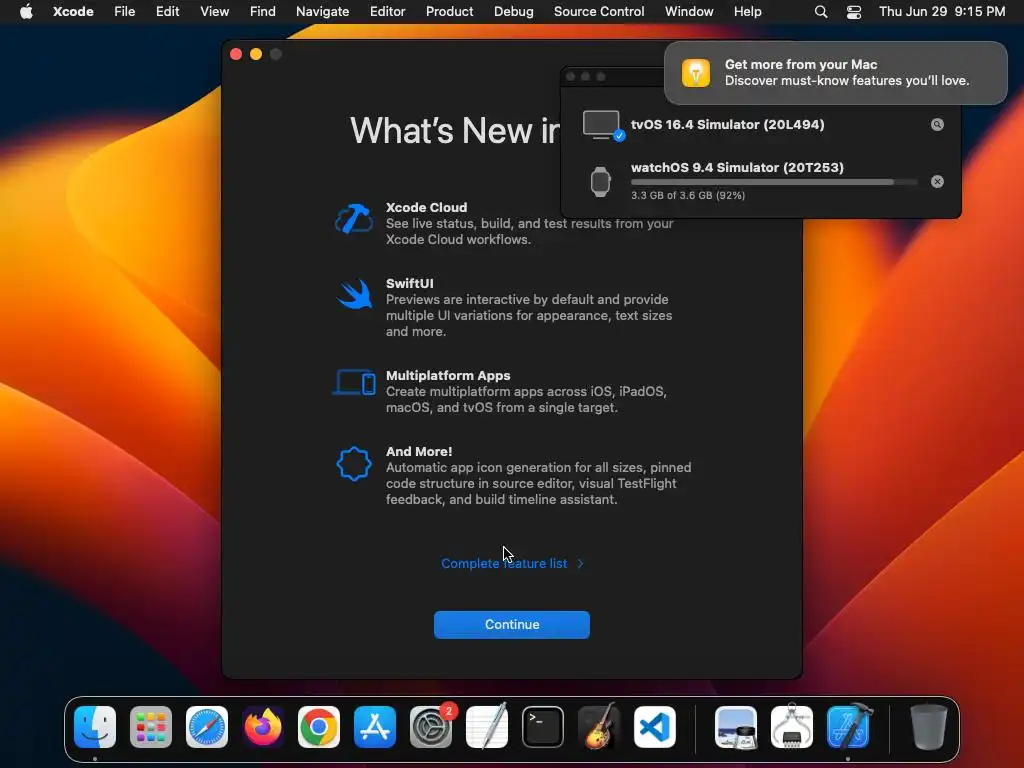
Task: Click the And More badge icon
Action: (x=354, y=464)
